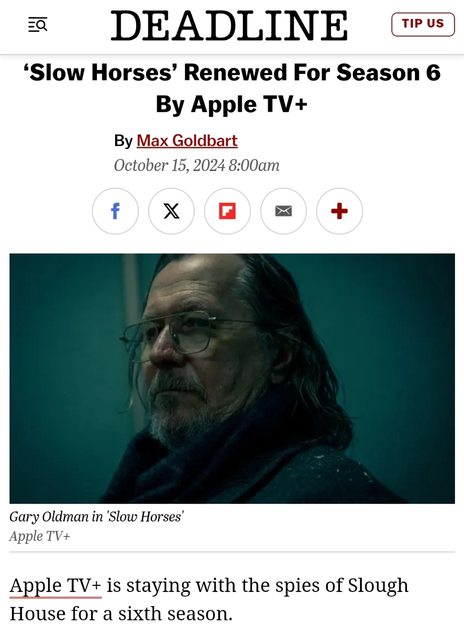Image resolution: width=464 pixels, height=640 pixels.
Task: Follow the underlined Apple TV+ link
Action: pos(56,586)
